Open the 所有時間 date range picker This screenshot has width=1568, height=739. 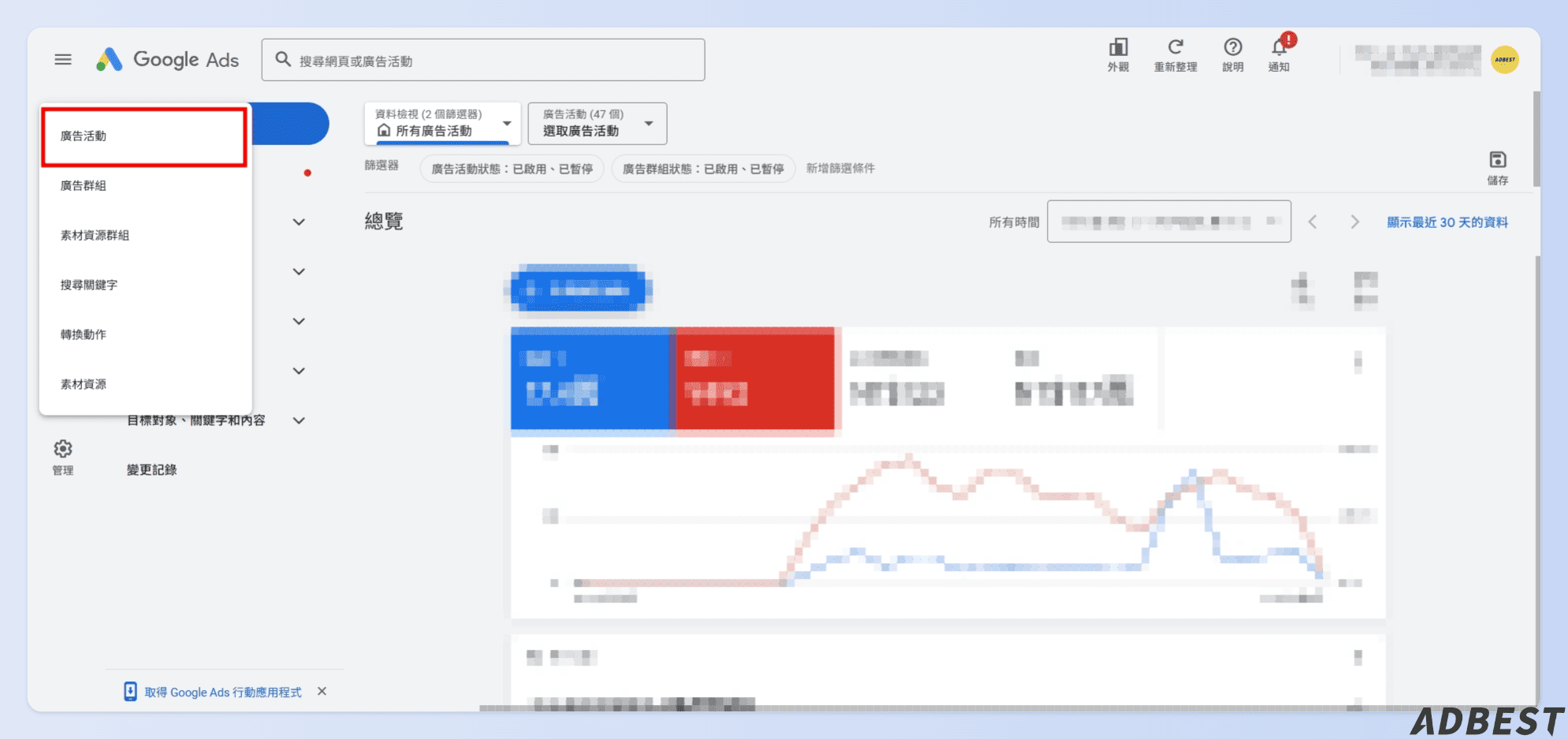pos(1168,222)
